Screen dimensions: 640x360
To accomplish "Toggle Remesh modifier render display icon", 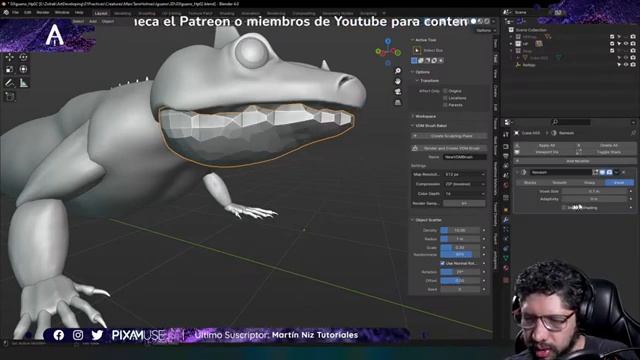I will tap(609, 172).
